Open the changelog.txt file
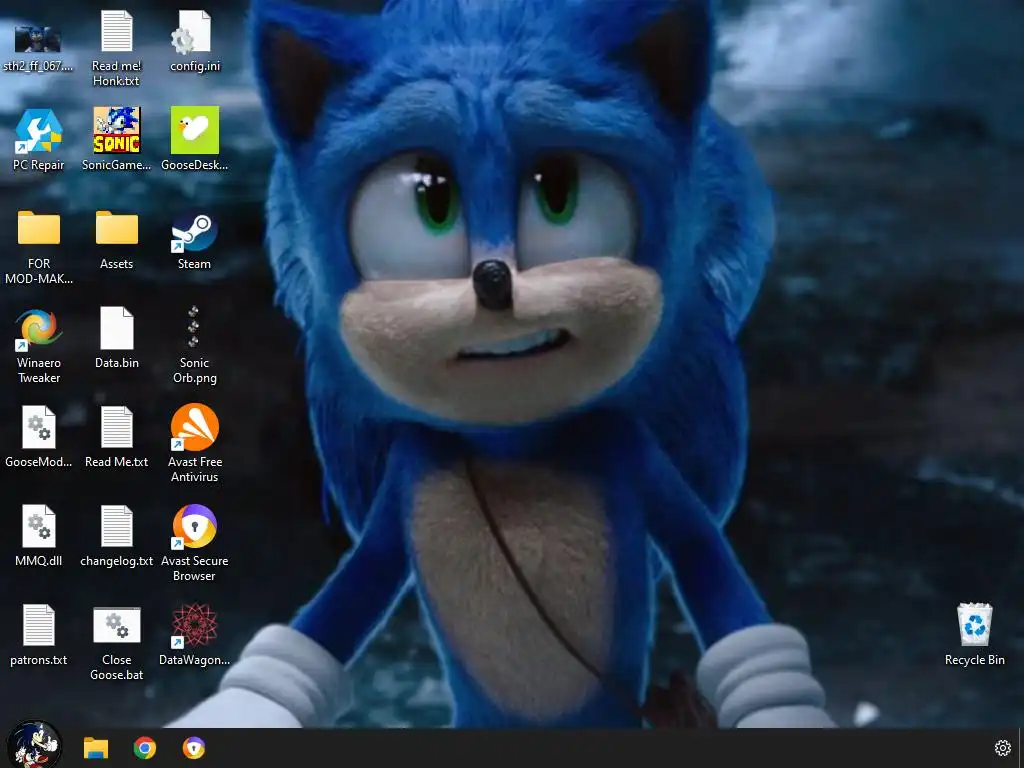The width and height of the screenshot is (1024, 768). pyautogui.click(x=117, y=526)
